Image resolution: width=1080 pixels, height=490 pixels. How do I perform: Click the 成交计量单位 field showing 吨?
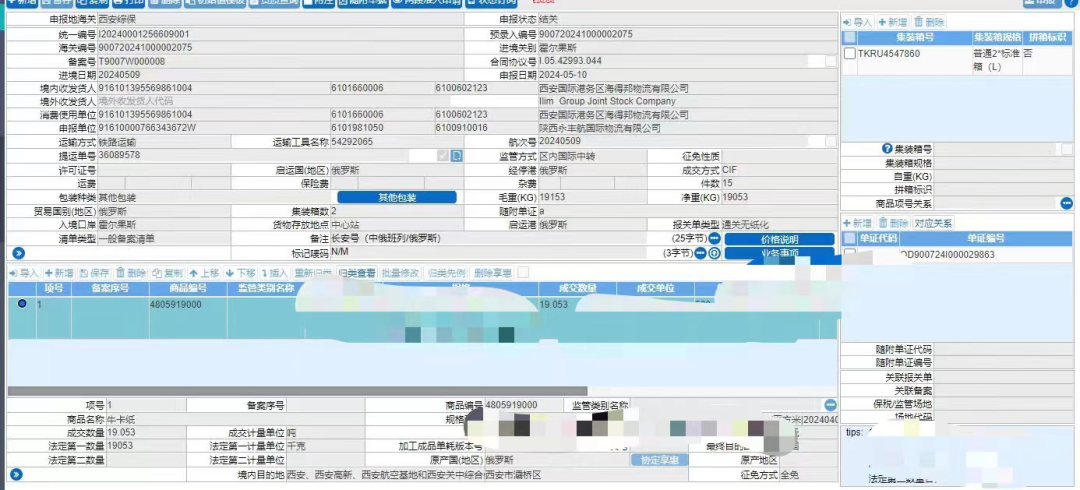pyautogui.click(x=325, y=433)
